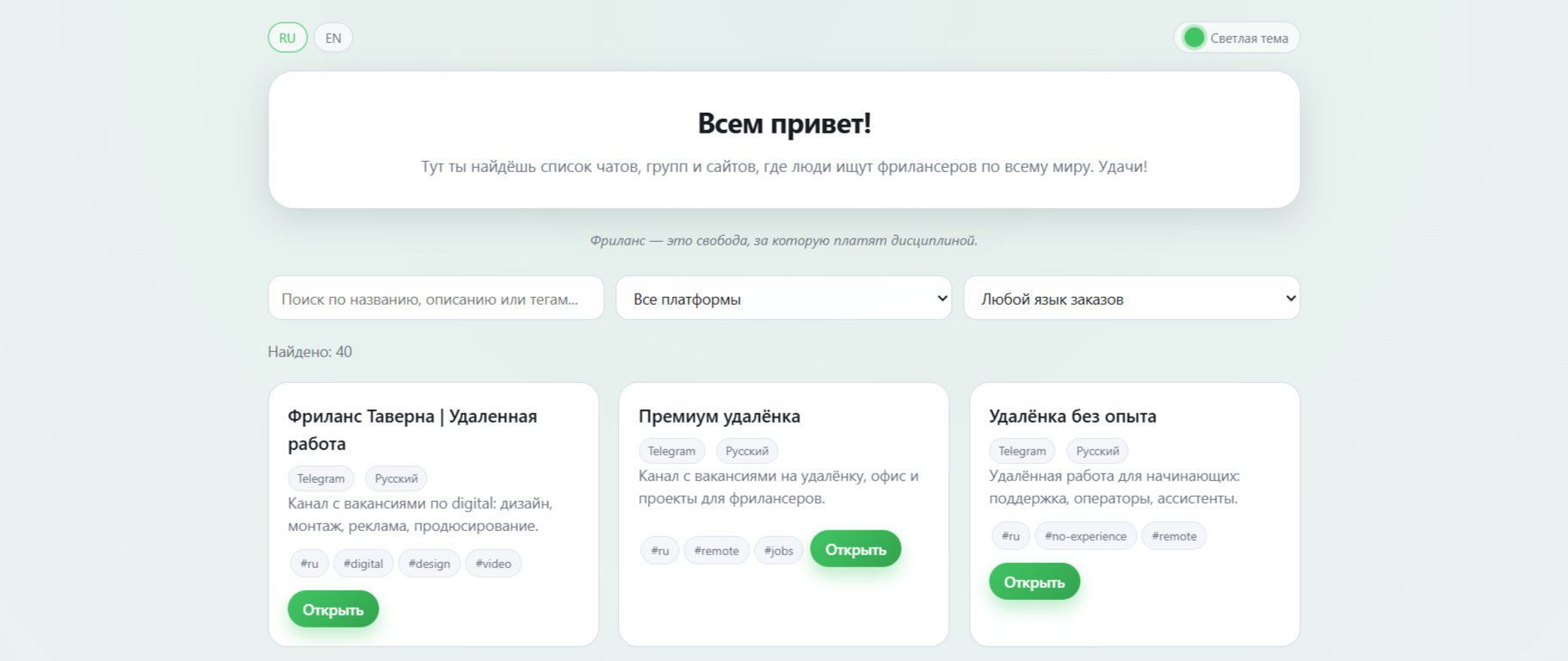The image size is (1568, 661).
Task: Switch language to RU
Action: pos(287,38)
